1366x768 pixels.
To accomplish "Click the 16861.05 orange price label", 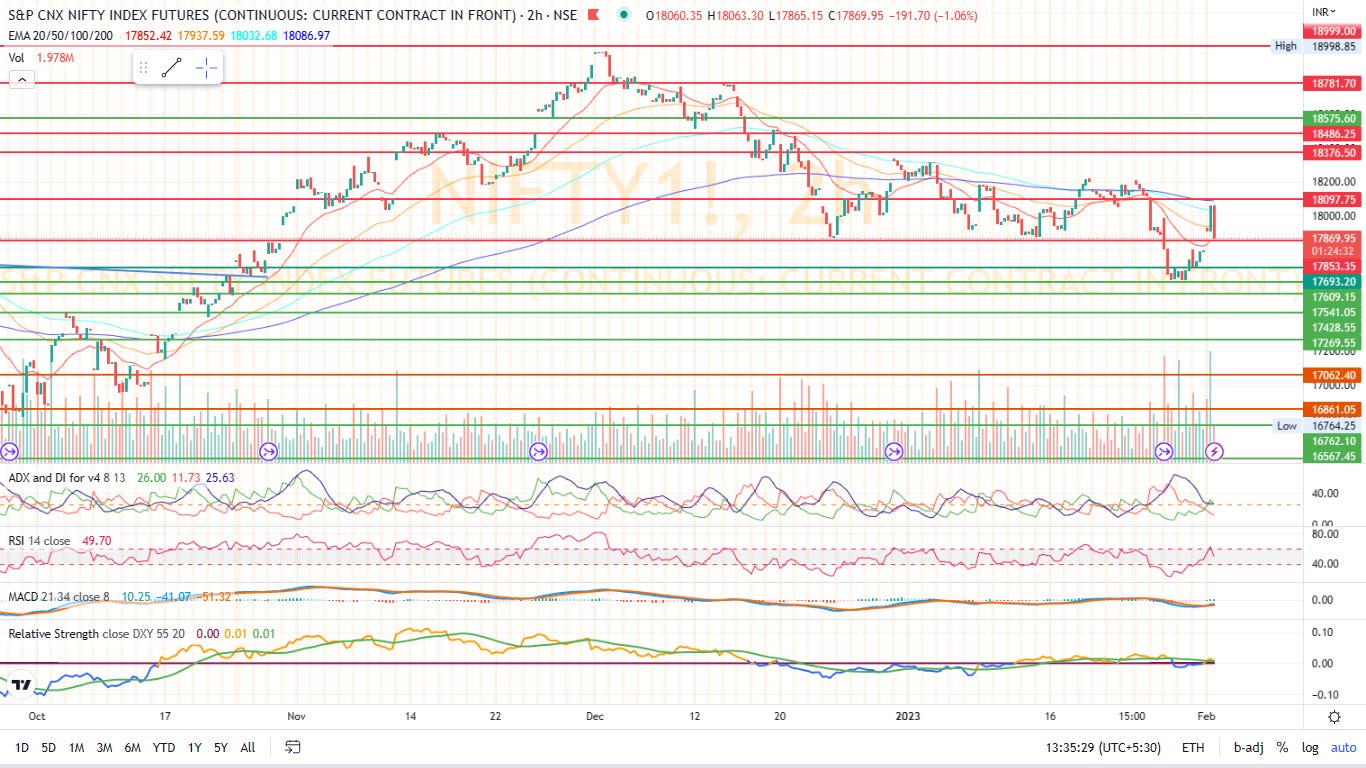I will 1335,409.
